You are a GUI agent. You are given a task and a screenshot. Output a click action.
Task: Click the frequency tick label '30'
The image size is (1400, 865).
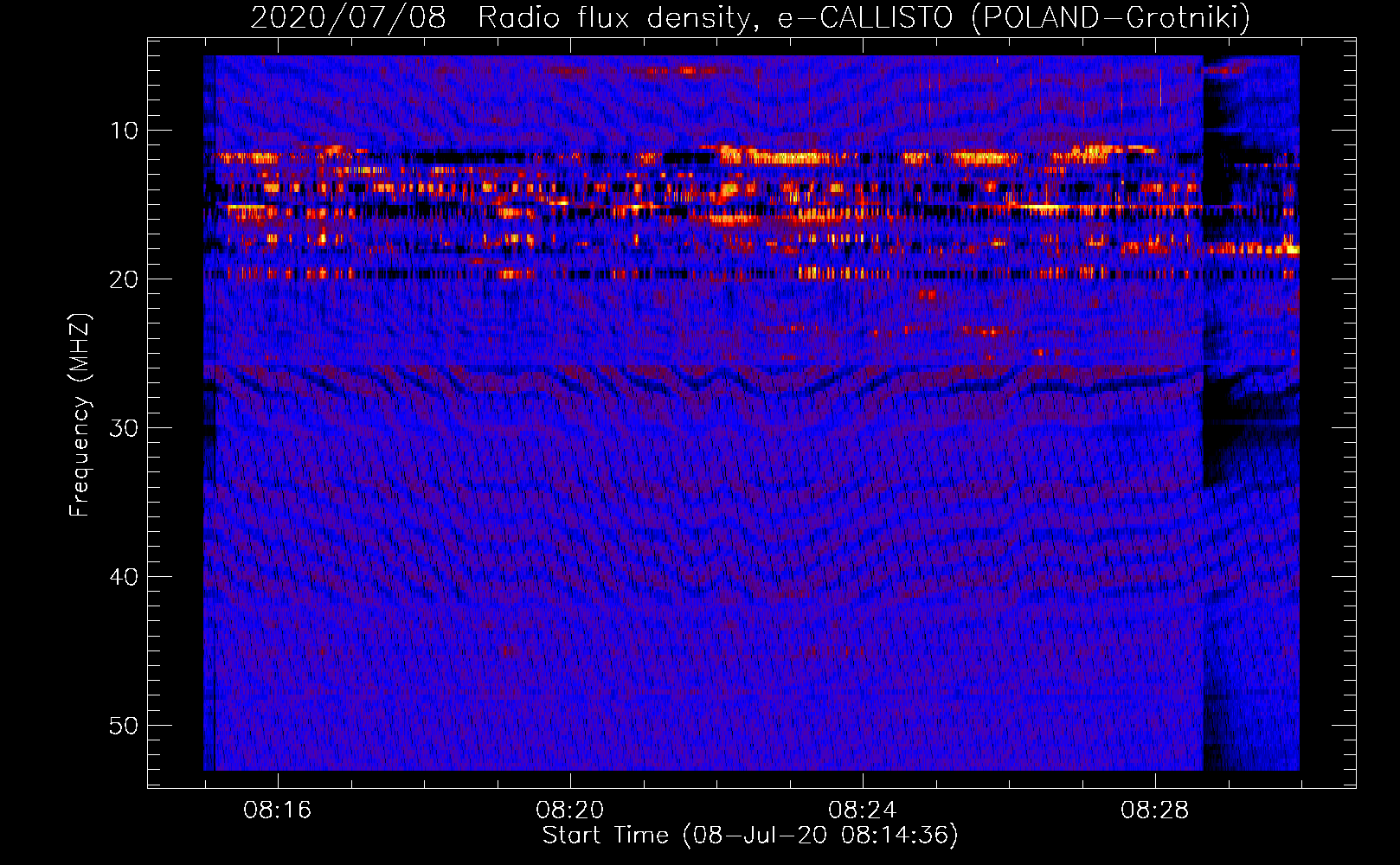tap(124, 428)
